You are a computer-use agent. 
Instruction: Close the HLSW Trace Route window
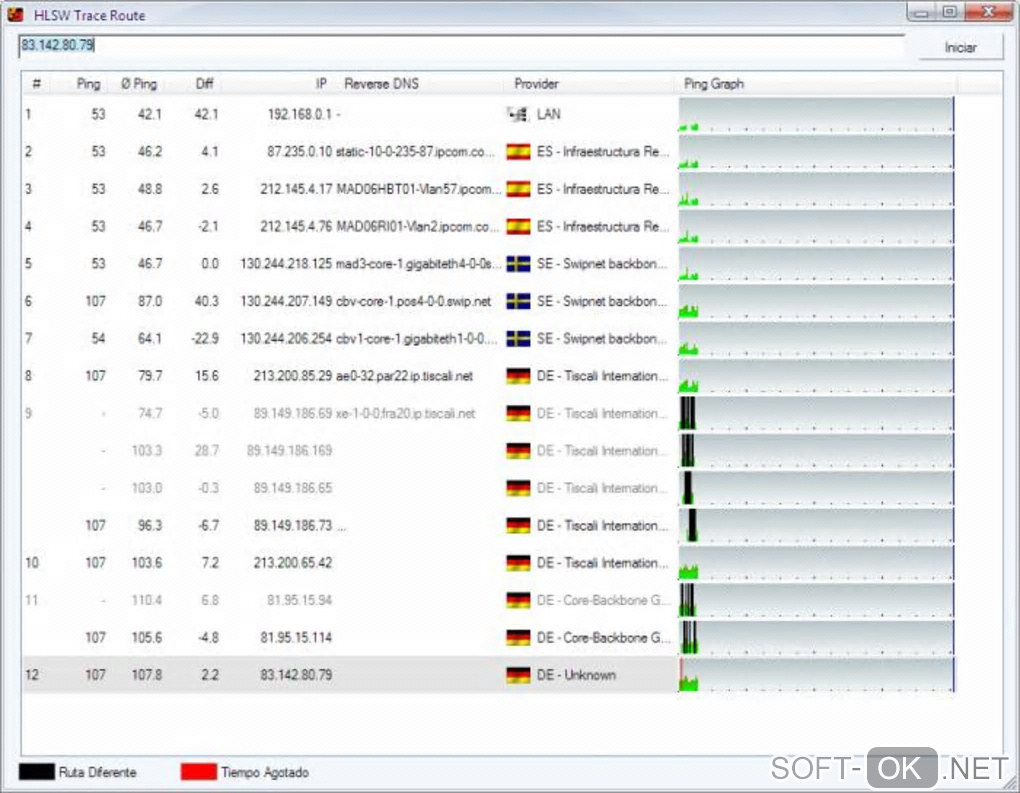[989, 11]
